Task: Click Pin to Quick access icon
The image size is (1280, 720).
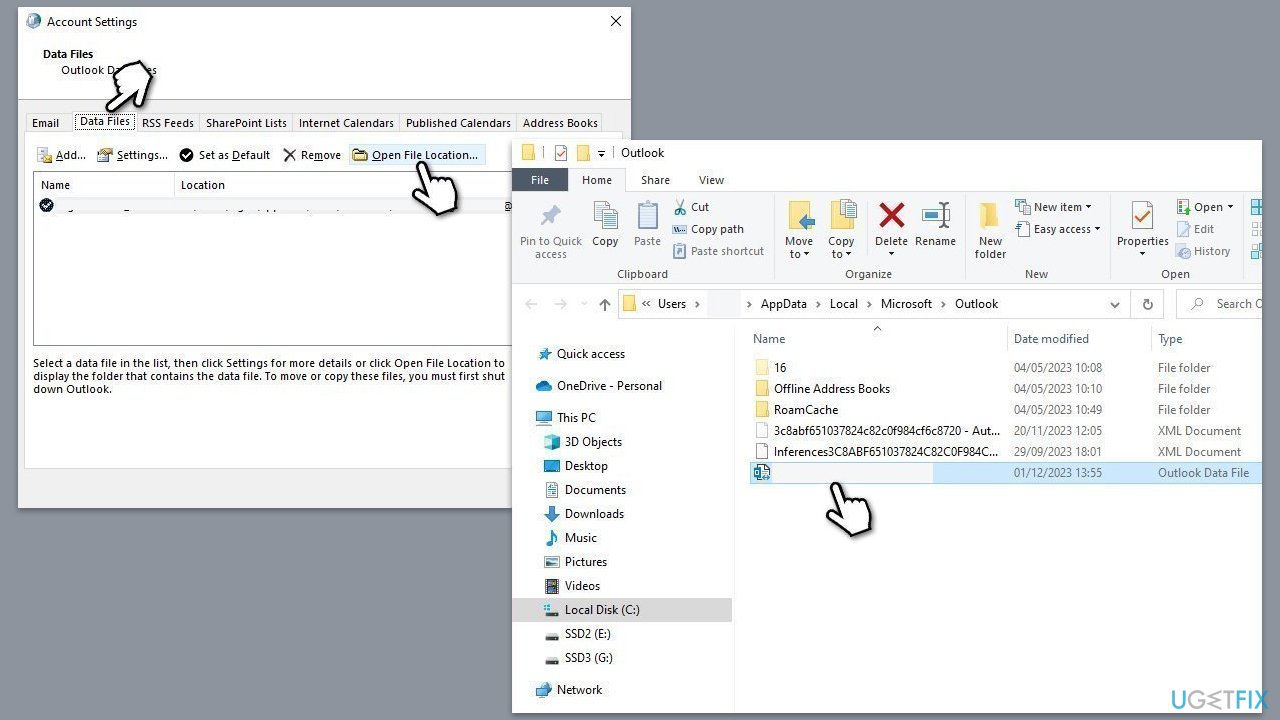Action: pos(550,215)
